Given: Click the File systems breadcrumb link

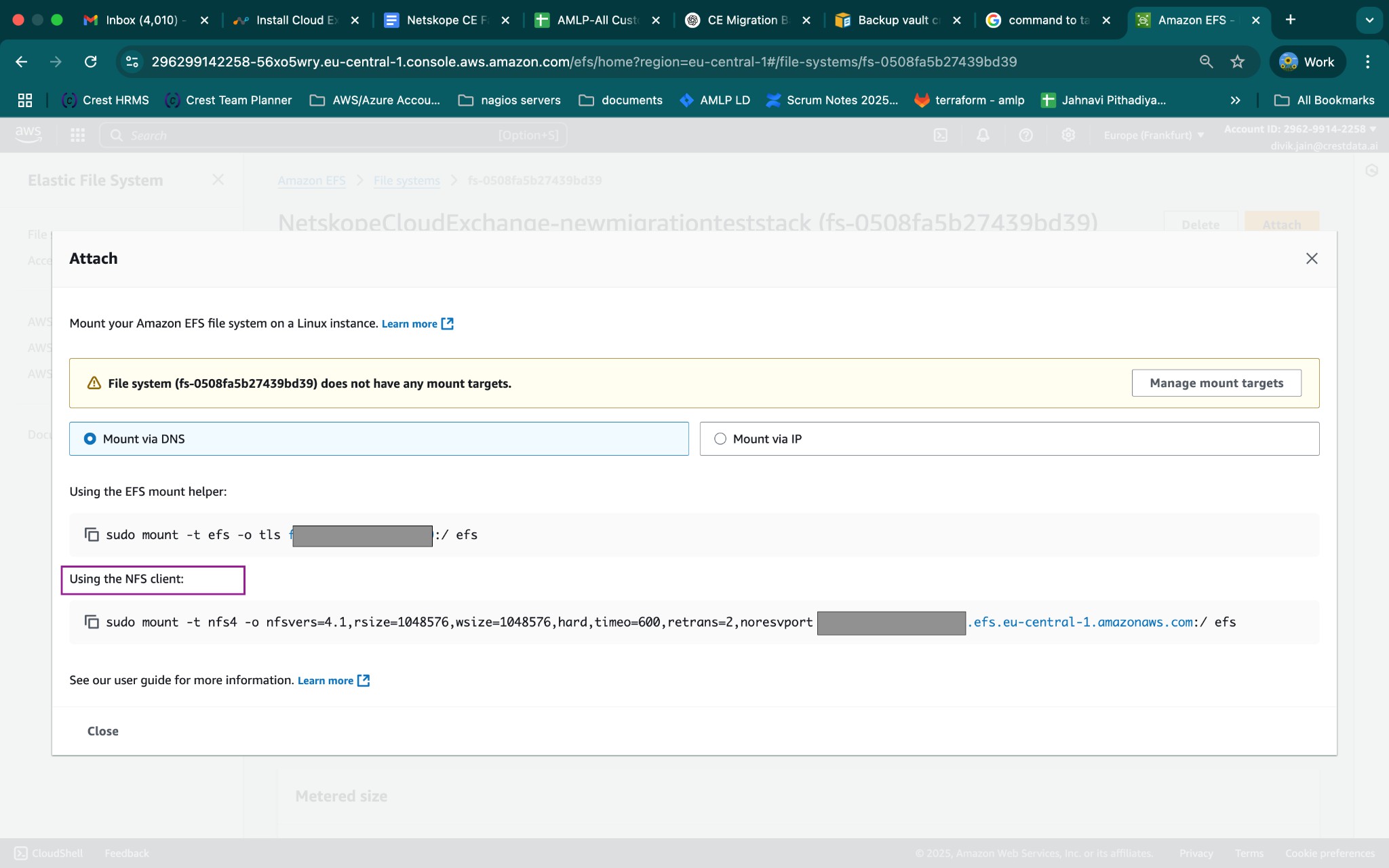Looking at the screenshot, I should click(x=406, y=180).
